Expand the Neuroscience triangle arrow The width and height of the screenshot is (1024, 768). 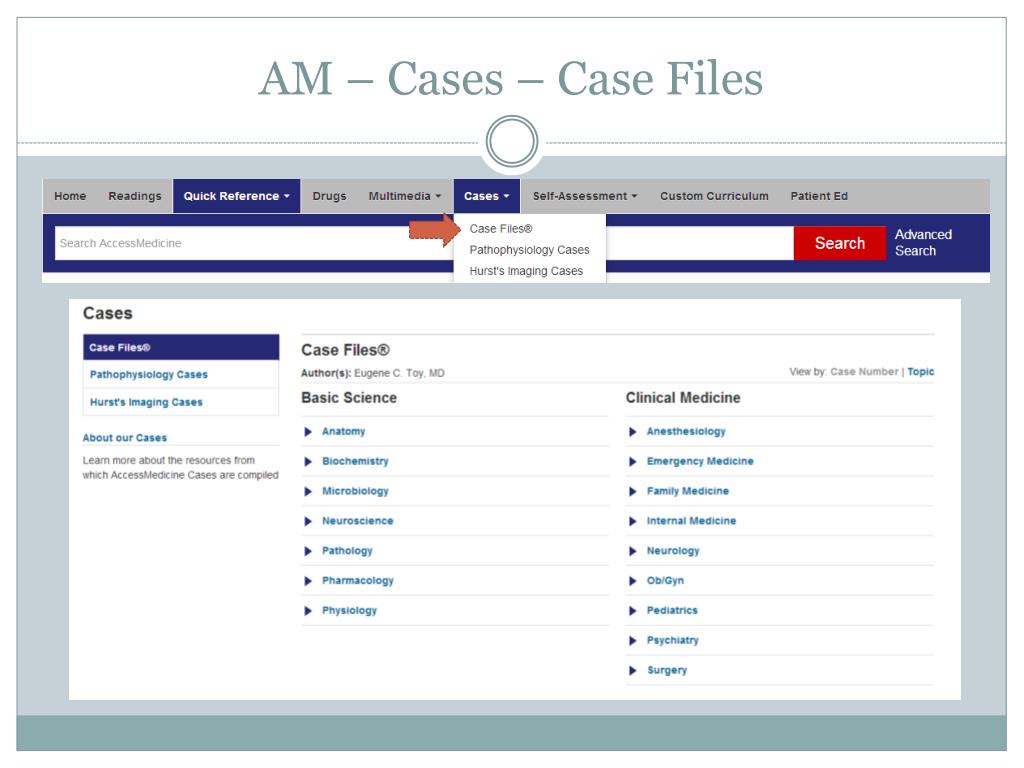[x=308, y=521]
